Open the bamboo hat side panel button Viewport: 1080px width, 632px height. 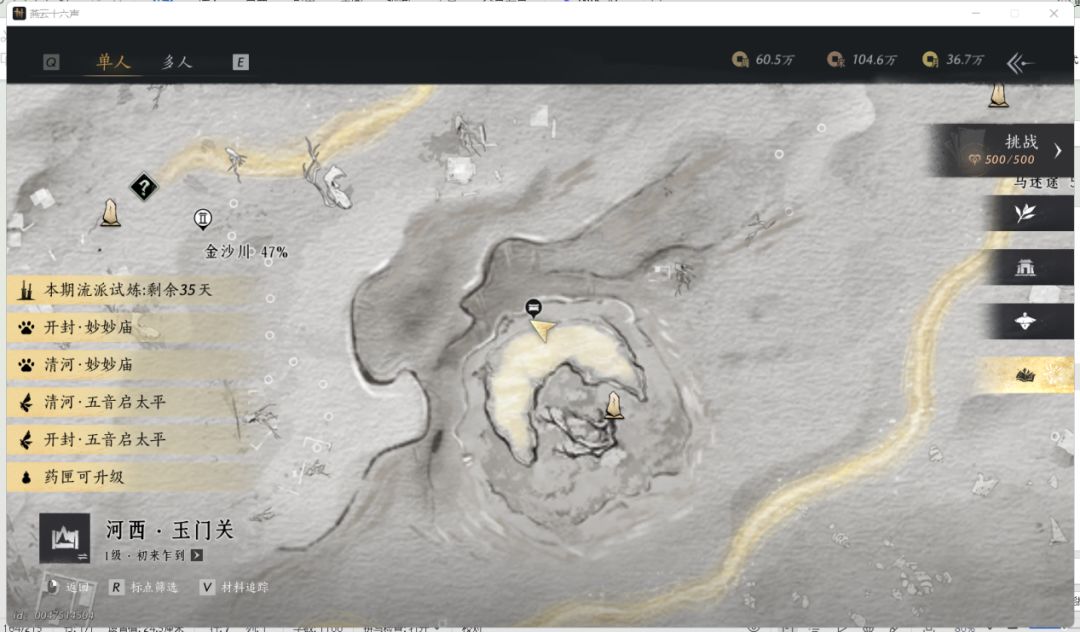coord(1025,321)
